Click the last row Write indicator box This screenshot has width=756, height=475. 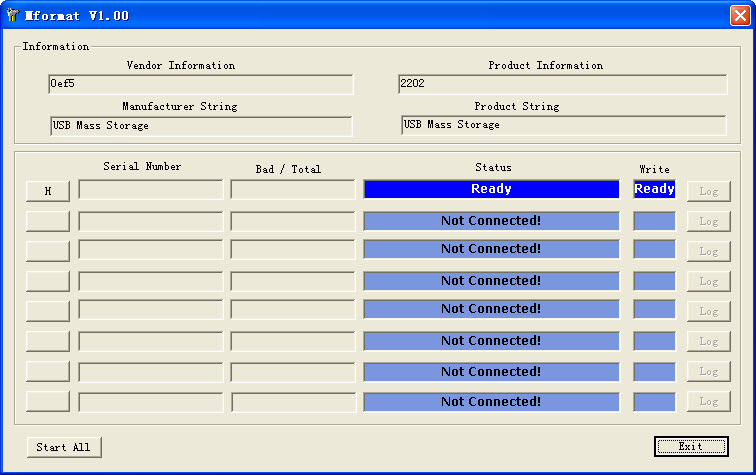pos(654,402)
